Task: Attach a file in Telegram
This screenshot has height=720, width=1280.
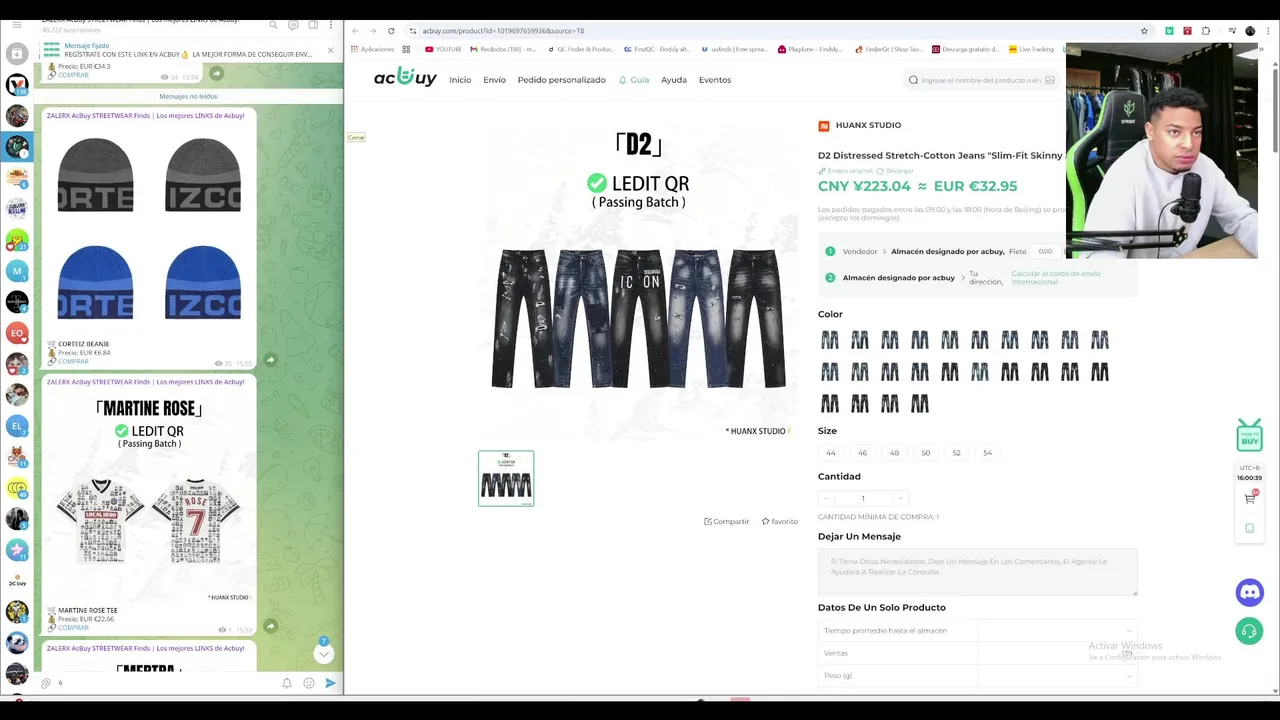Action: [x=46, y=683]
